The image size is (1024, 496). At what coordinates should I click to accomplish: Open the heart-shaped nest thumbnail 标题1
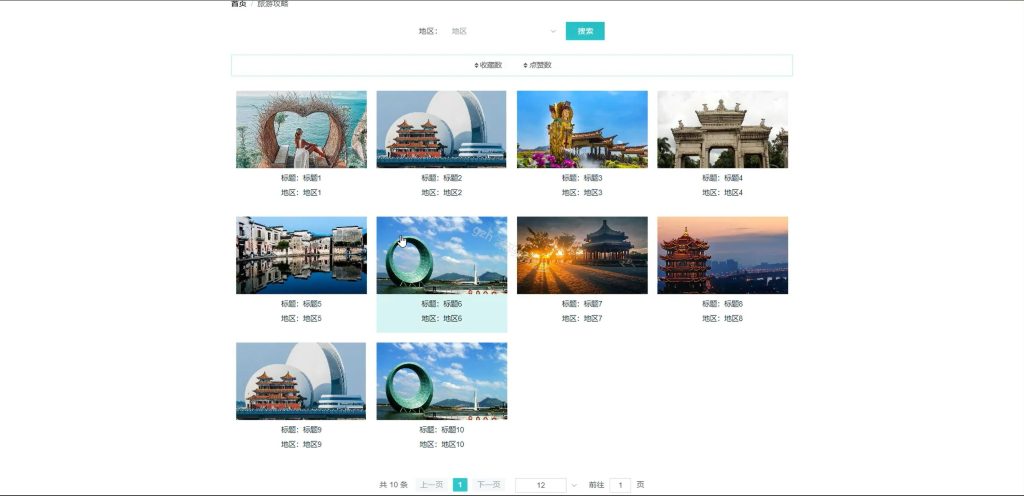[x=301, y=129]
